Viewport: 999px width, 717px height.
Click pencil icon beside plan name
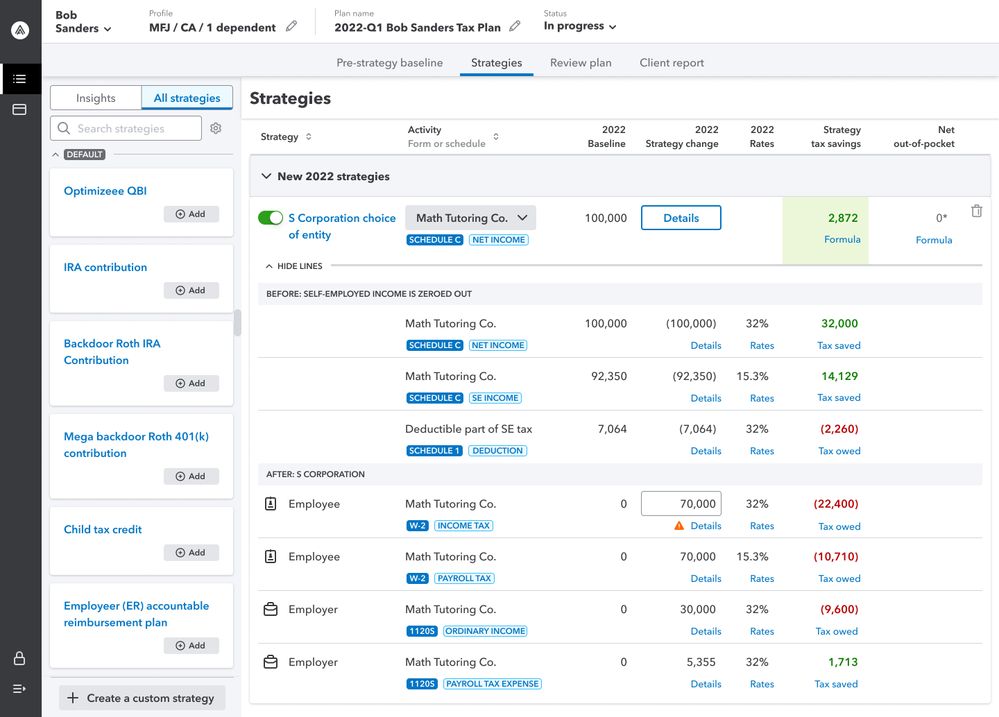515,27
